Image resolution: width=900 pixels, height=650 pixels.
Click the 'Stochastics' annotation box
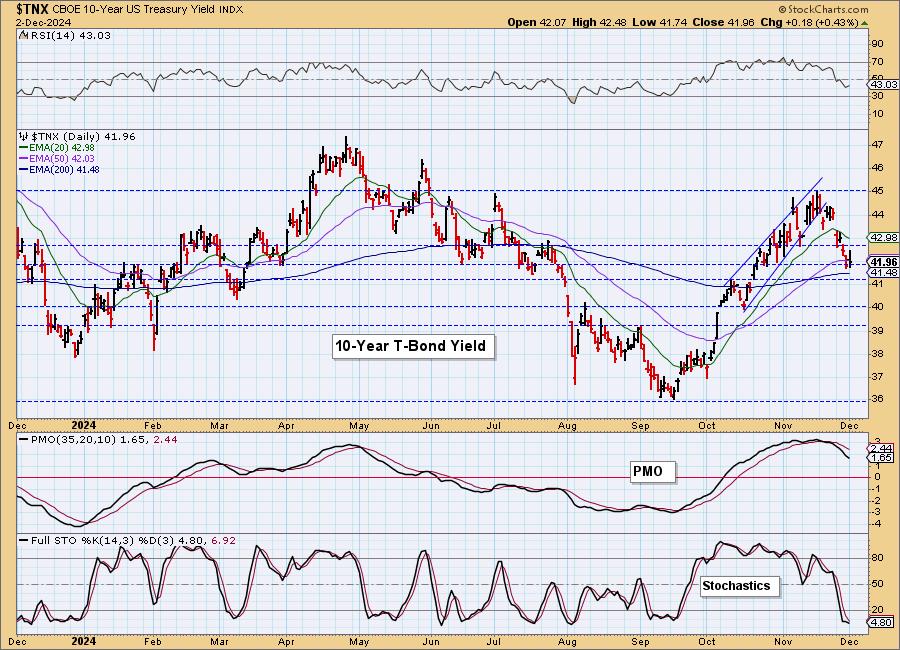tap(739, 586)
